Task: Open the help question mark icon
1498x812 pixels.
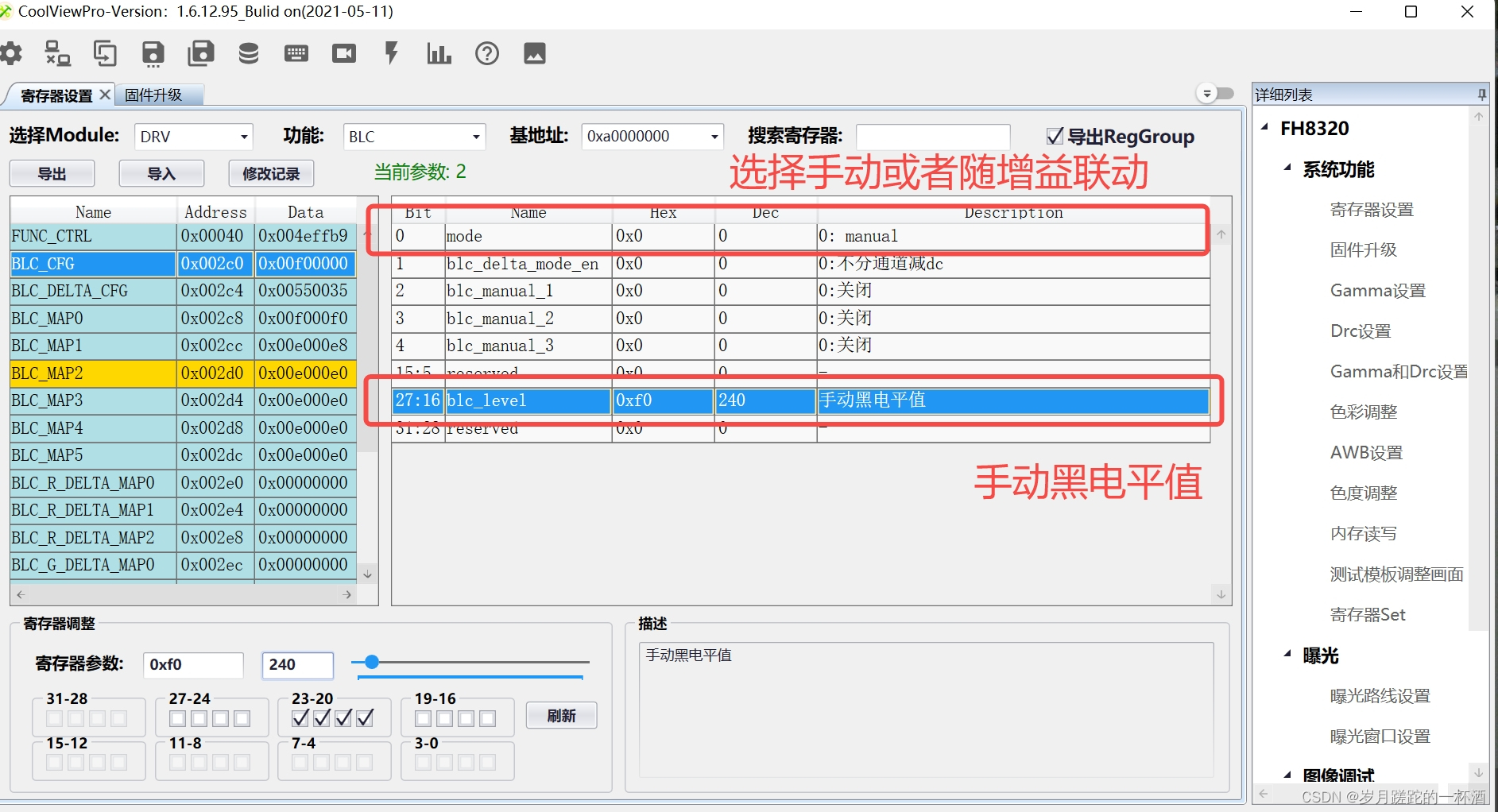Action: [x=487, y=54]
